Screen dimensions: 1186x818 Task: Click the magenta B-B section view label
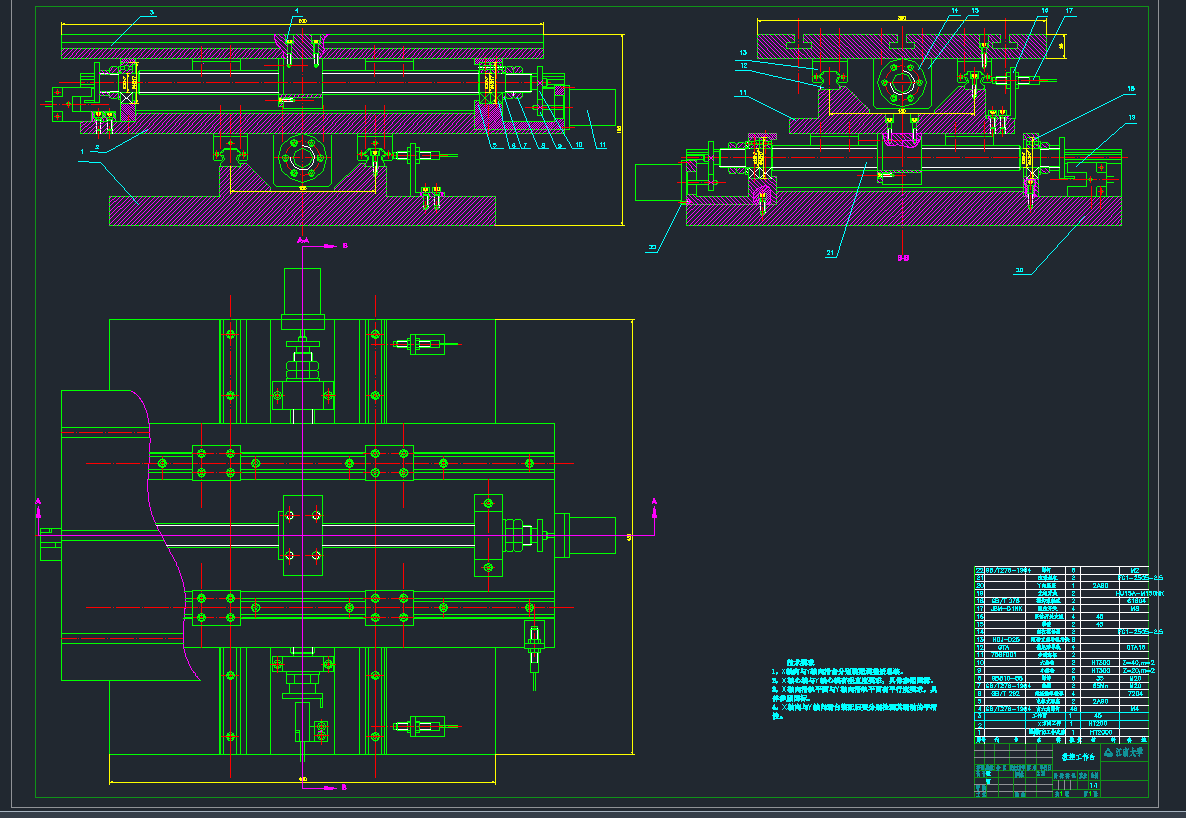[x=902, y=257]
